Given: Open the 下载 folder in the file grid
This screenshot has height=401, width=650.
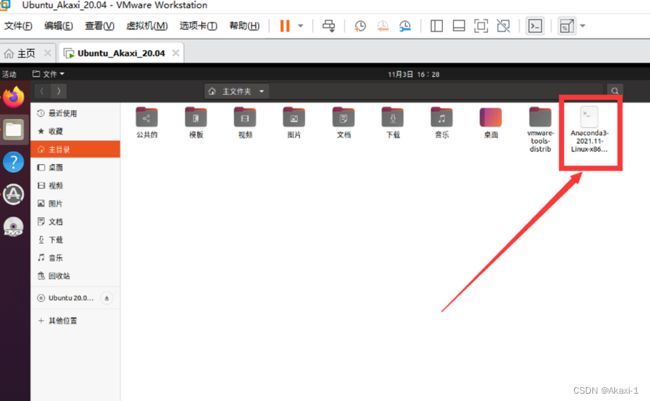Looking at the screenshot, I should point(392,123).
